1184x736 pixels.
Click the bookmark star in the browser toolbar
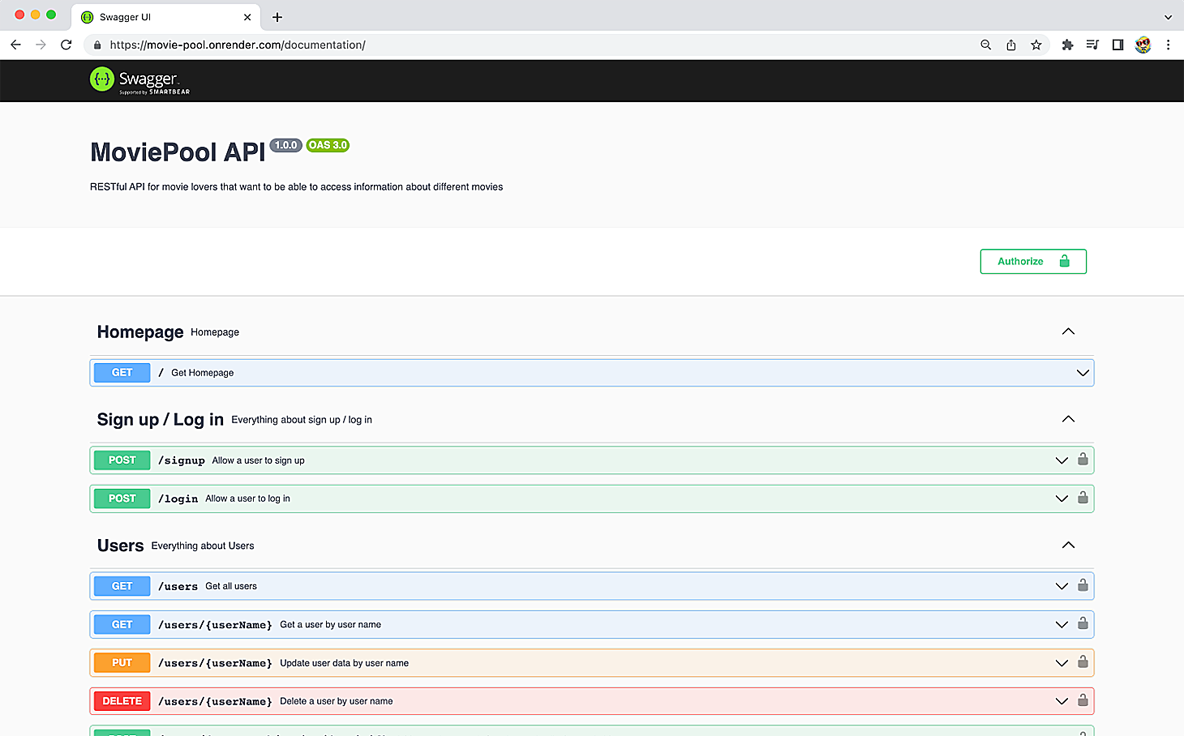tap(1036, 45)
